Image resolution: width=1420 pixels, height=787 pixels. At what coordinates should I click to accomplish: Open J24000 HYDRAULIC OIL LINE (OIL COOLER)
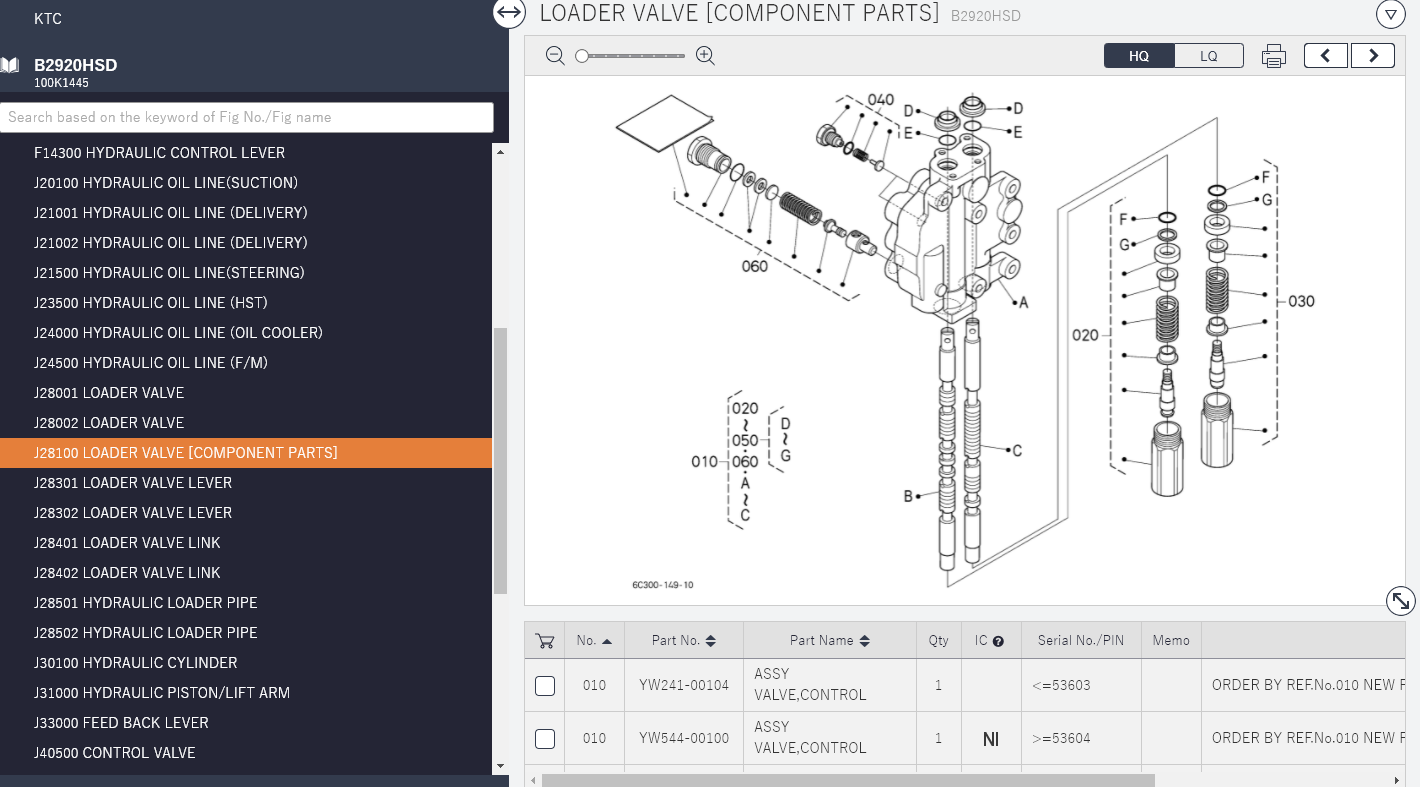pos(246,333)
